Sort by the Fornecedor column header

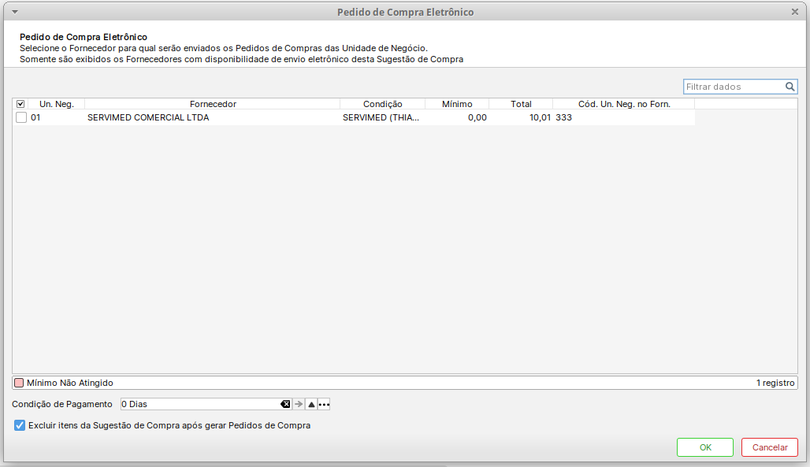coord(212,104)
